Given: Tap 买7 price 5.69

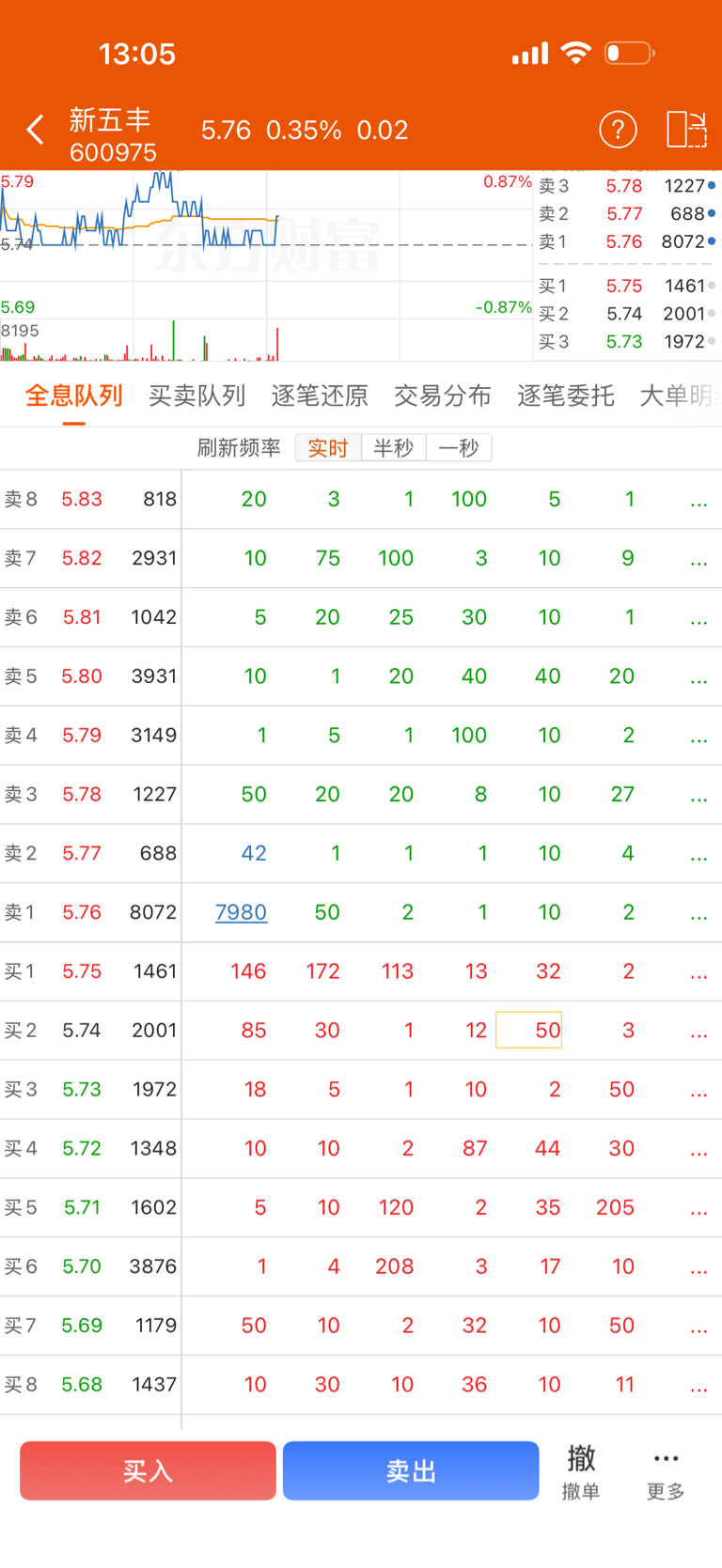Looking at the screenshot, I should [x=82, y=1326].
